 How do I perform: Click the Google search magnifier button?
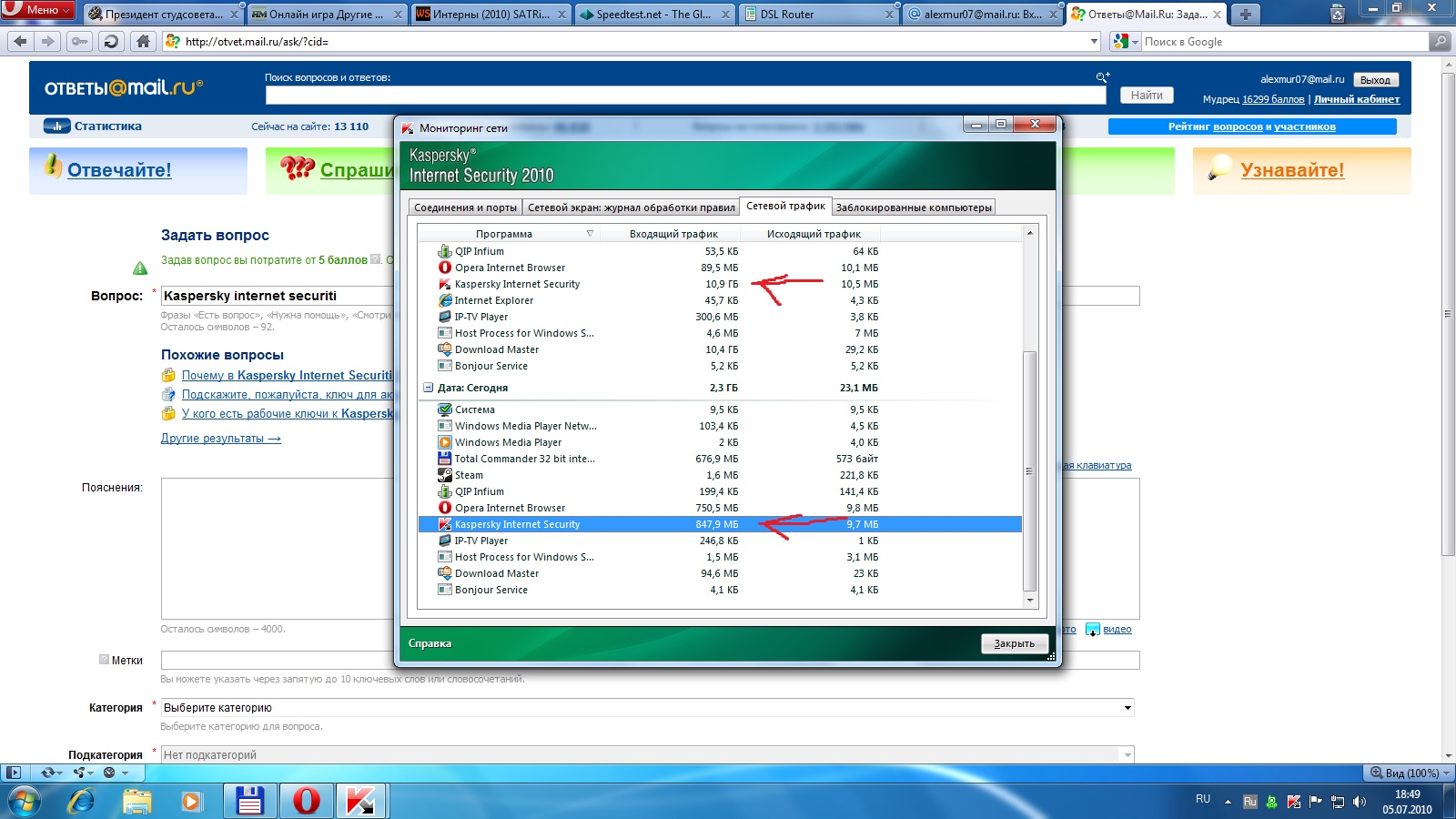tap(1439, 41)
